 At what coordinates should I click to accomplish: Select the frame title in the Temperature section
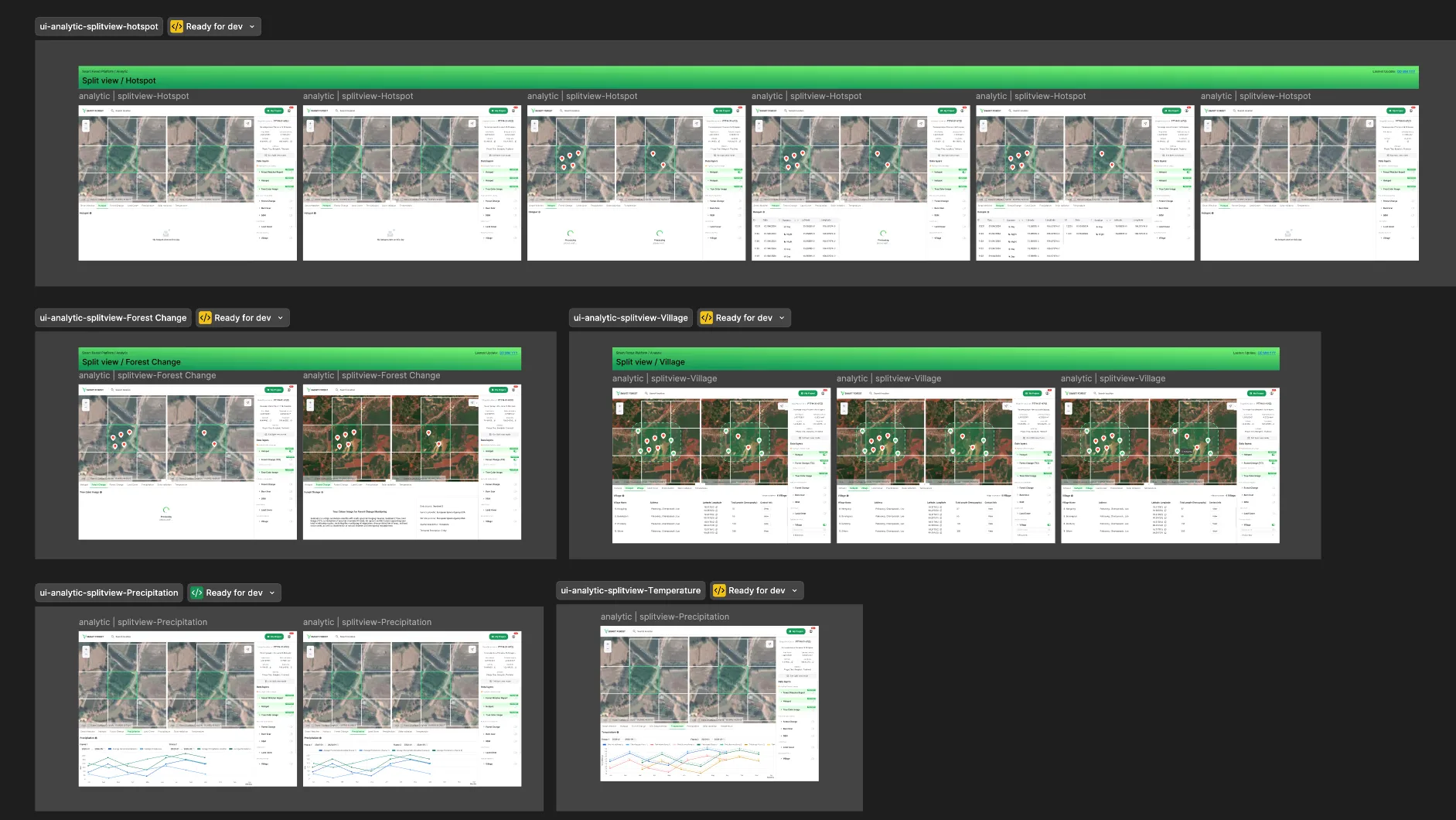click(665, 617)
